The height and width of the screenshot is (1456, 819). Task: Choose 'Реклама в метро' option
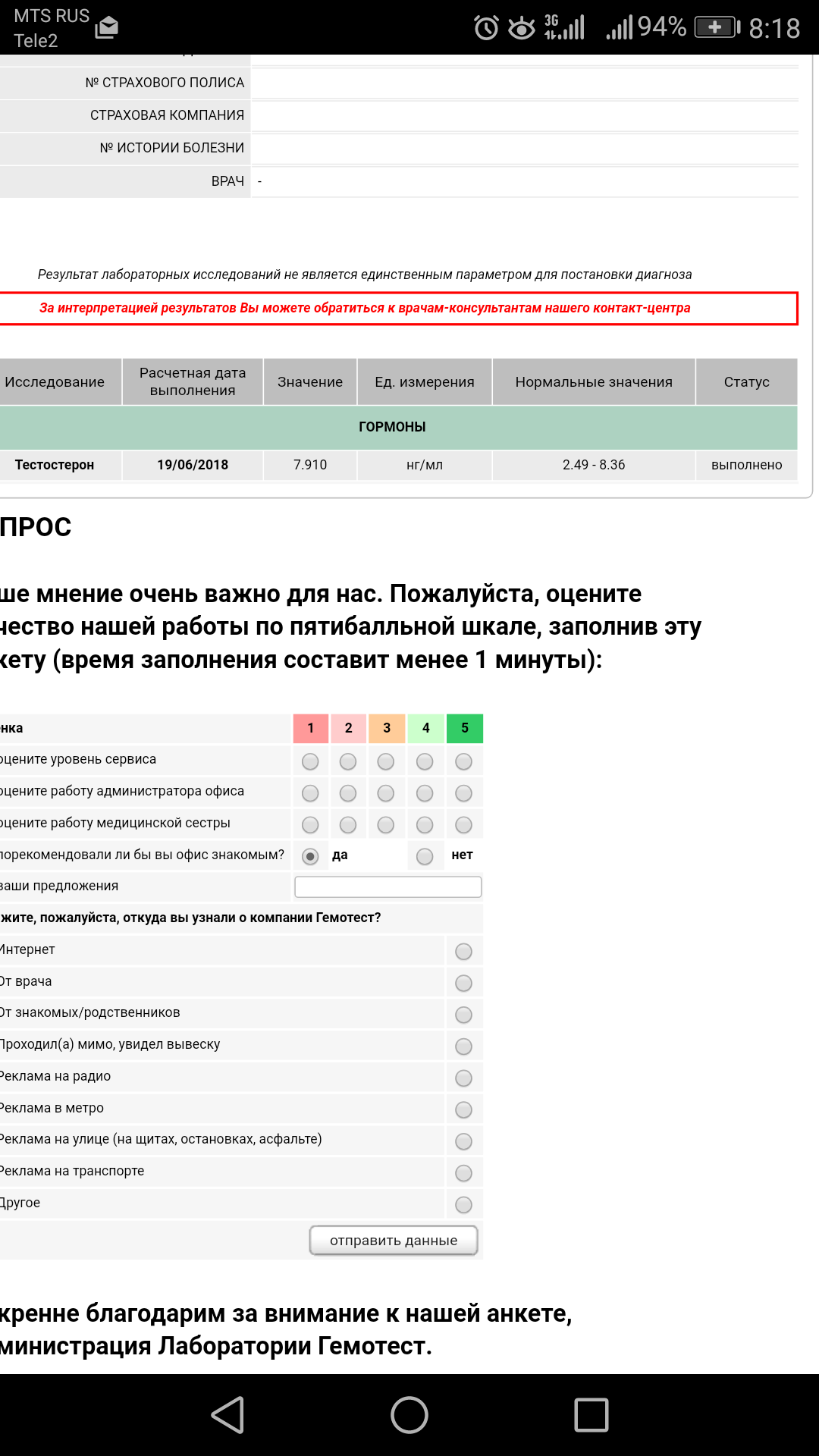click(x=463, y=1110)
